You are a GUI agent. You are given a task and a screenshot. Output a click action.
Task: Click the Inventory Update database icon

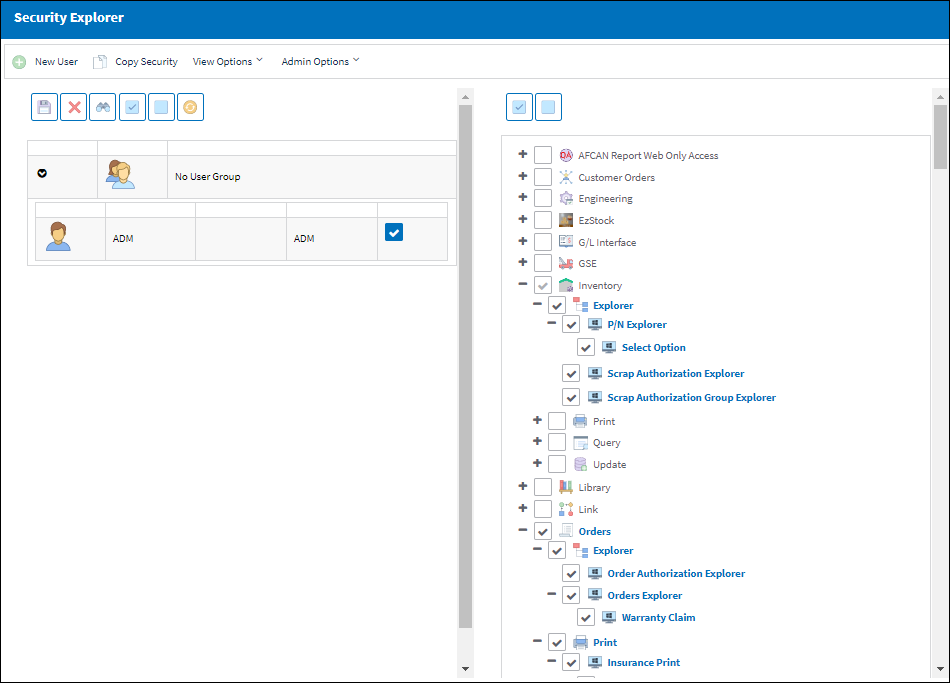pyautogui.click(x=580, y=464)
